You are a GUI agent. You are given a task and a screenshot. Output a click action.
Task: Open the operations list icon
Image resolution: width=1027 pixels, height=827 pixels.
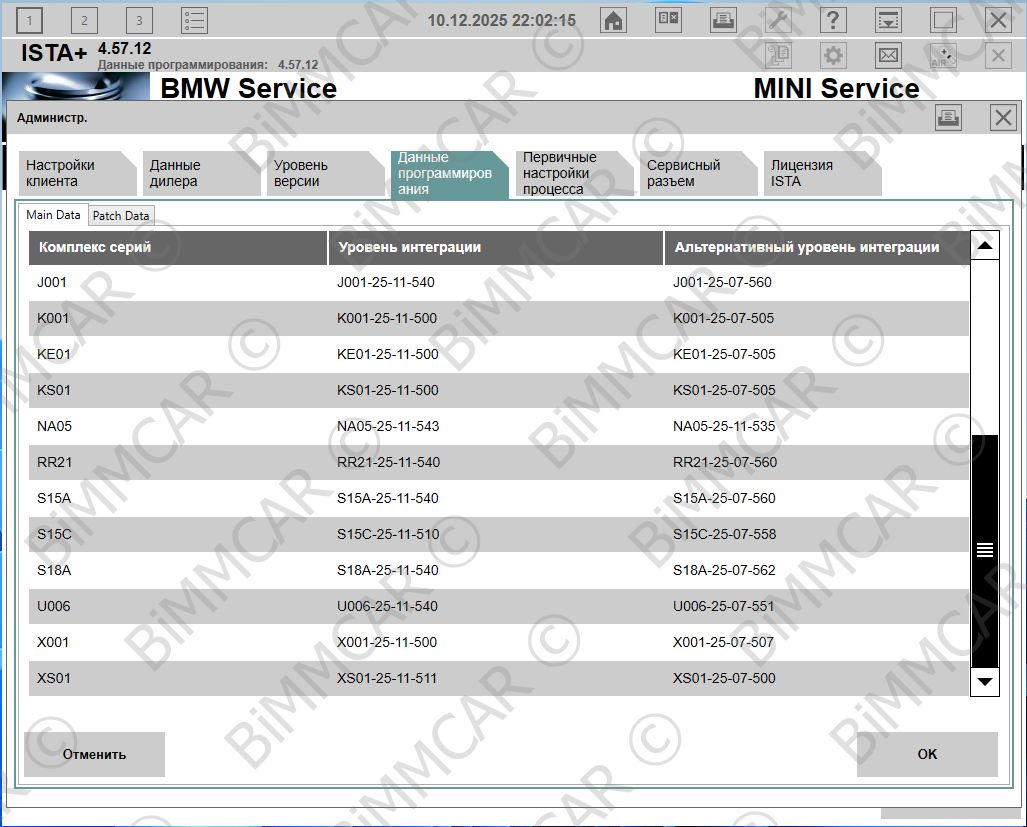pos(194,20)
